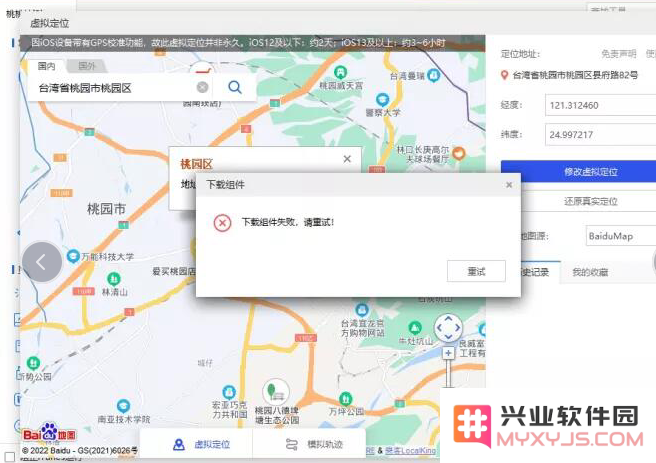Click the 桃园八德埤塘生态公园 marker

[x=276, y=392]
